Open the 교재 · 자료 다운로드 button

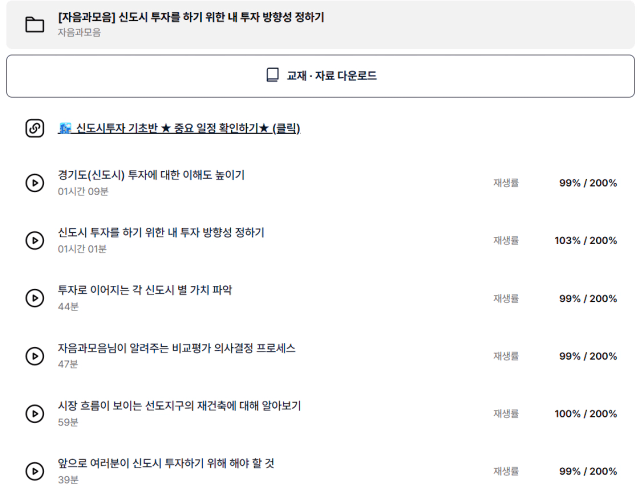320,76
